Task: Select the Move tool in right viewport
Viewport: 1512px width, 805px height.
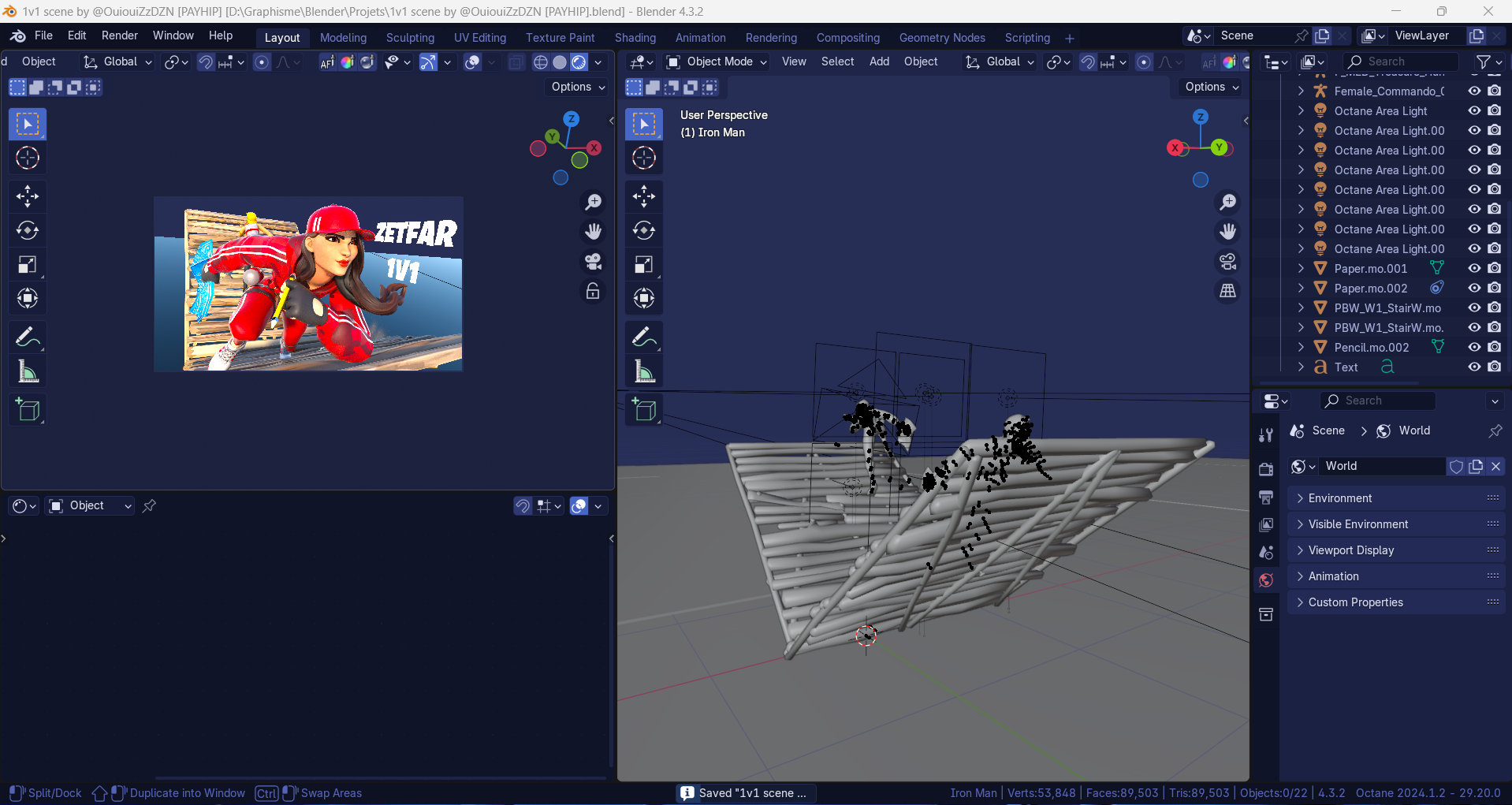Action: point(644,196)
